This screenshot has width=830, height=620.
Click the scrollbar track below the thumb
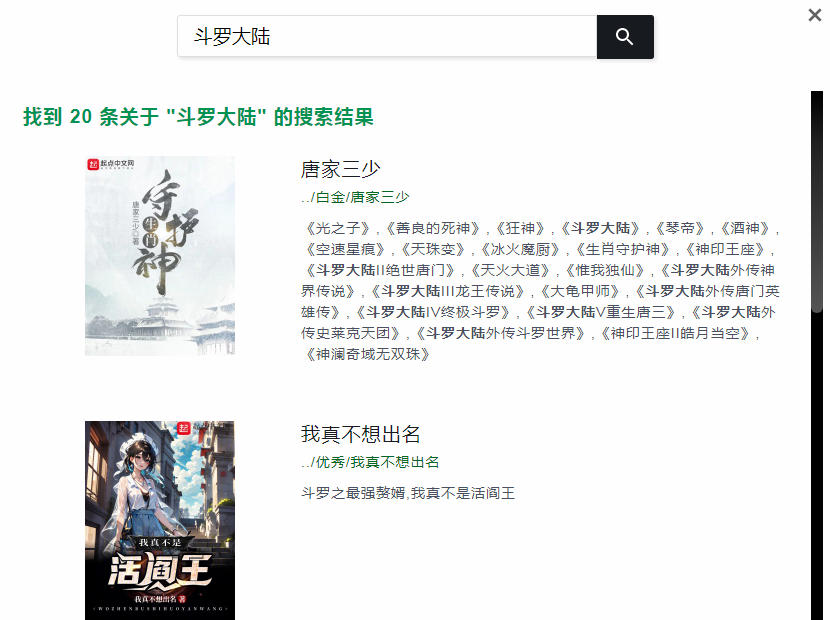pos(817,466)
